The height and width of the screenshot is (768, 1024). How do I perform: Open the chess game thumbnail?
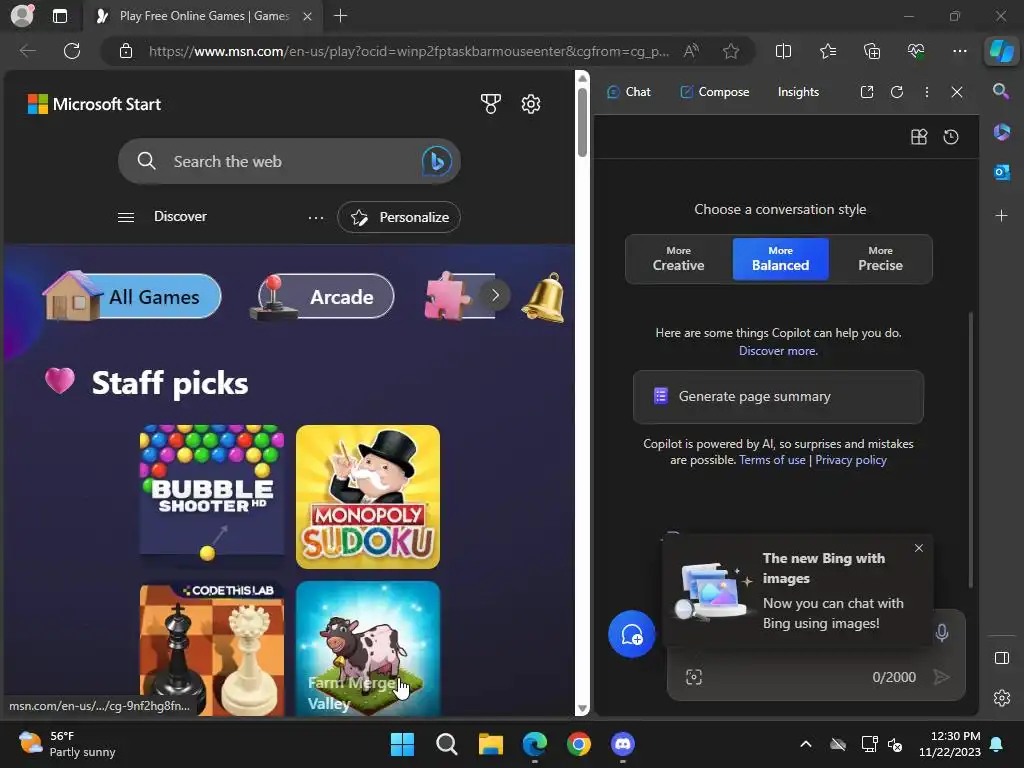pyautogui.click(x=212, y=648)
